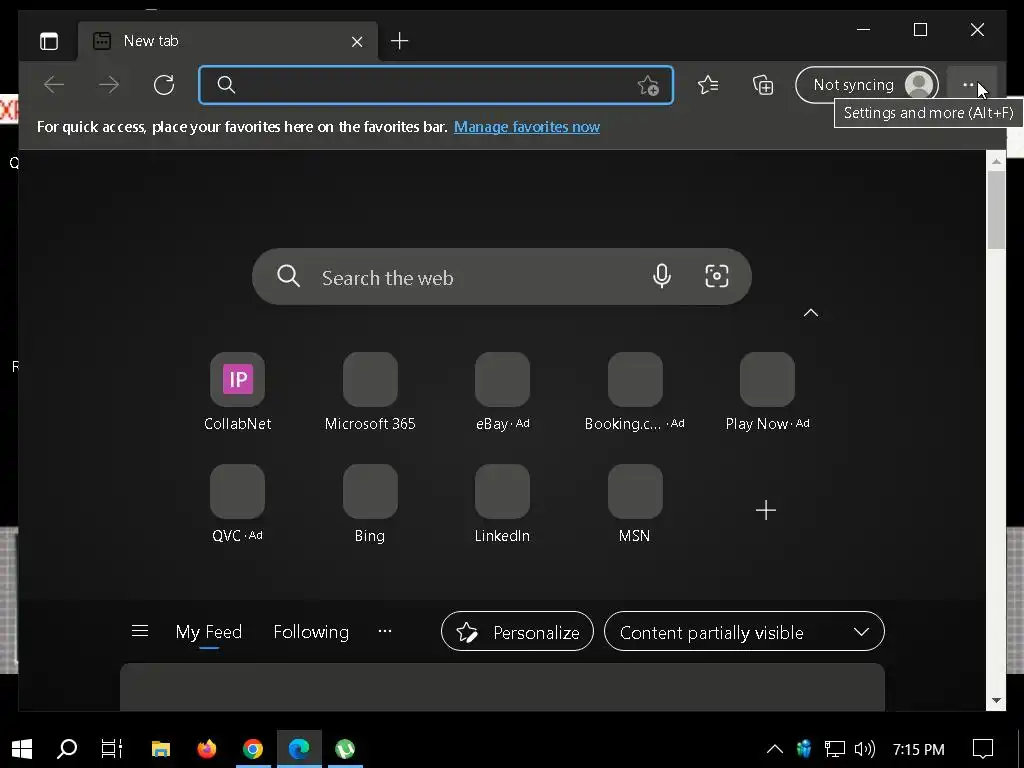Open the network tray icon
Image resolution: width=1024 pixels, height=768 pixels.
[835, 749]
